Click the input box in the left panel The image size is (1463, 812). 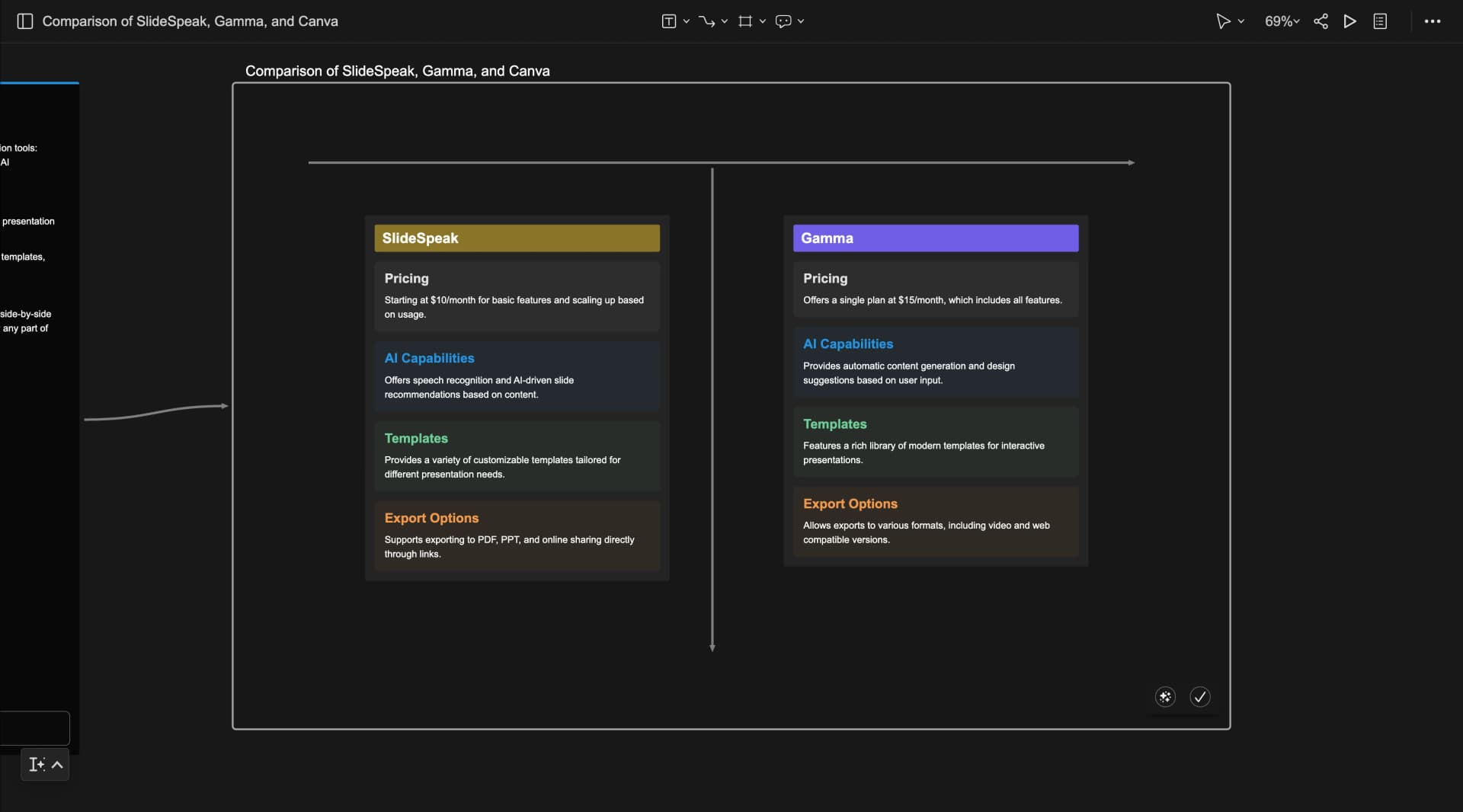35,728
